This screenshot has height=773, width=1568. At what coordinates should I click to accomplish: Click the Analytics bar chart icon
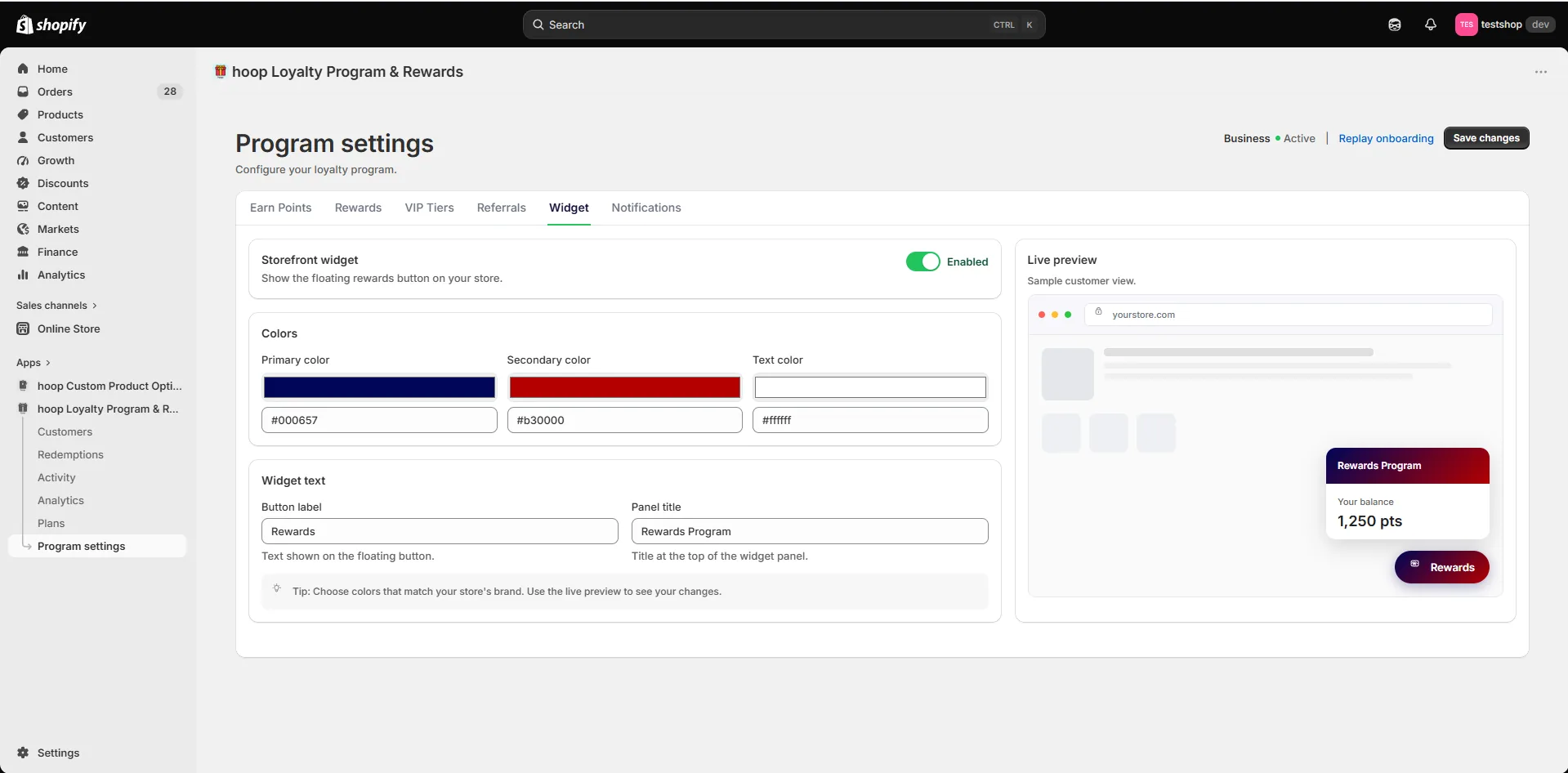(x=23, y=275)
